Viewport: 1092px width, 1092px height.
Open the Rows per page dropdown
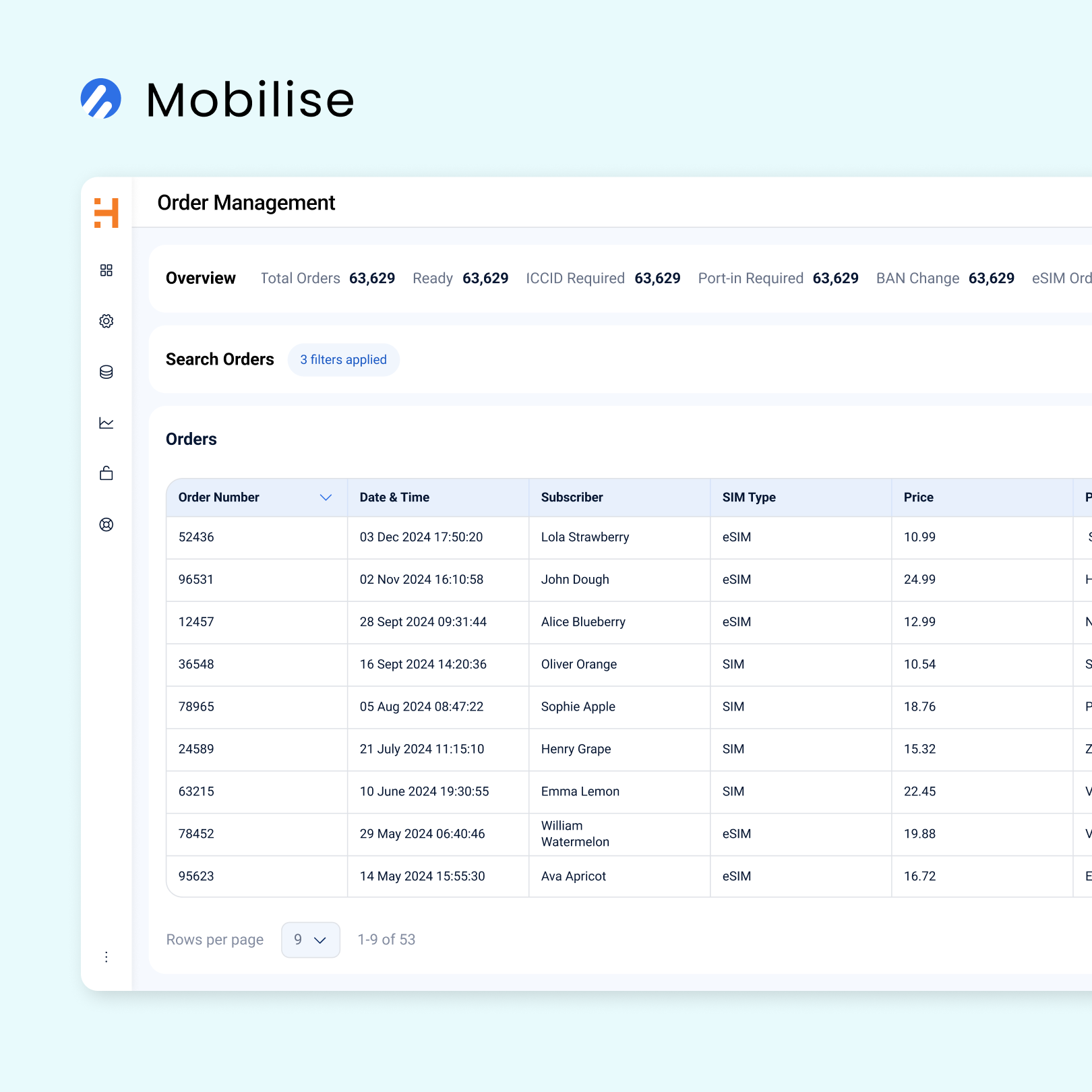coord(310,940)
